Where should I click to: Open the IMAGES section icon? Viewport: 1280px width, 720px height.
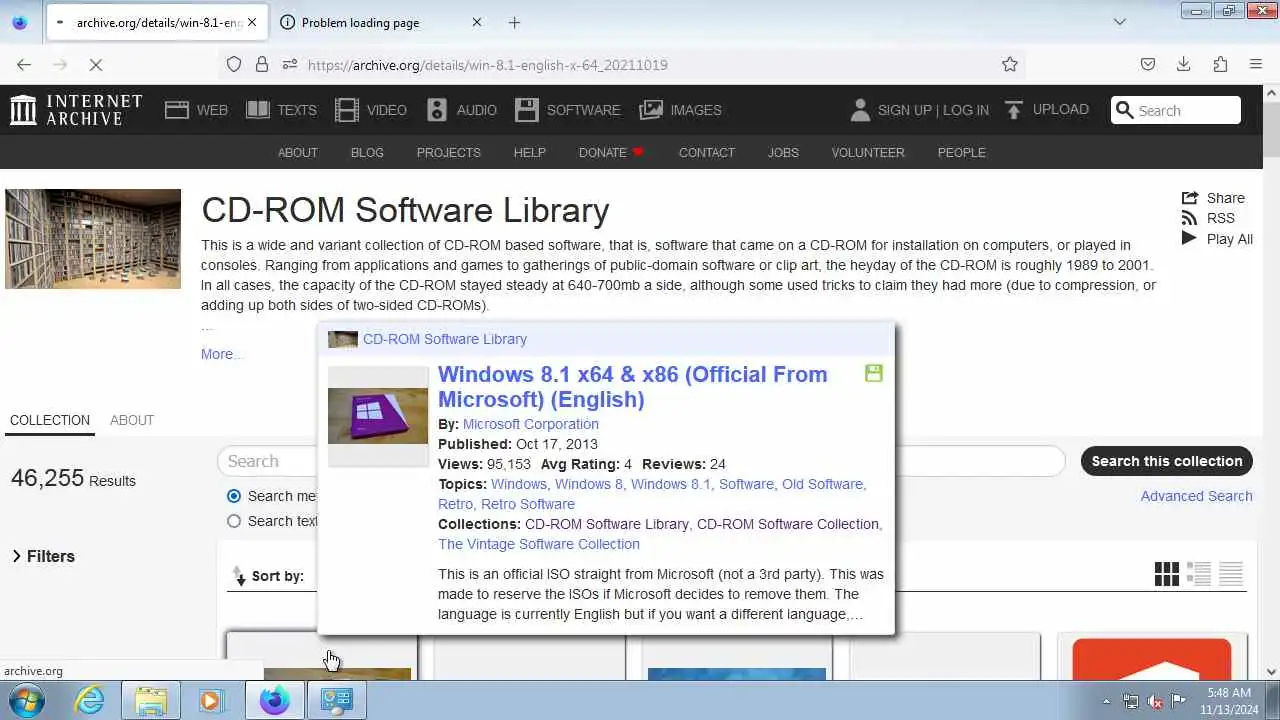(x=651, y=110)
